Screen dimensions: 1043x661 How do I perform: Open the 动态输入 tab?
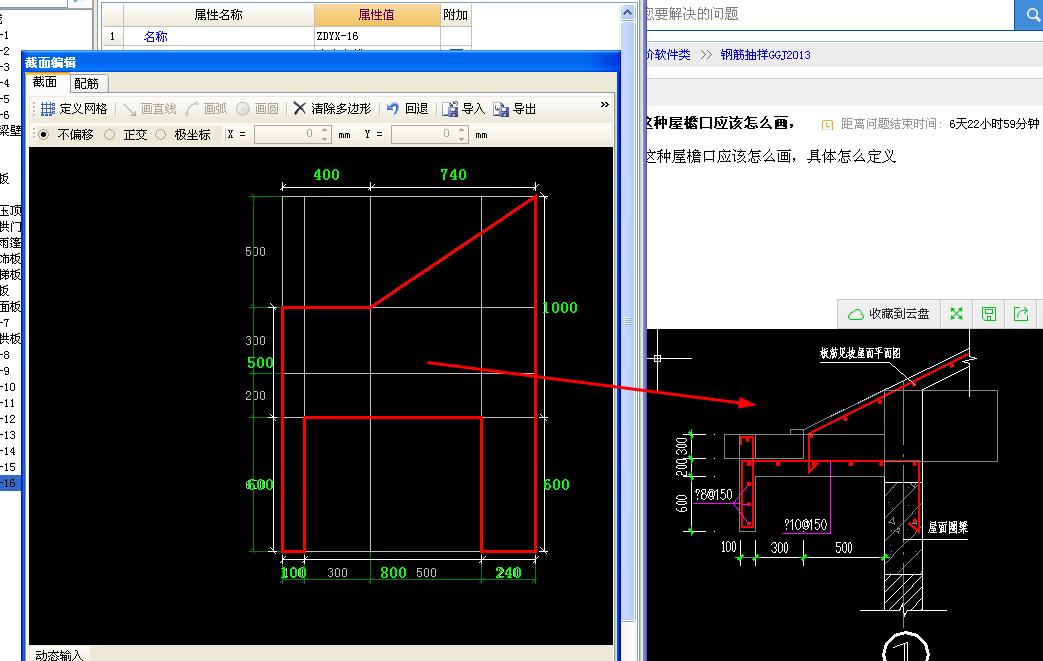(59, 655)
